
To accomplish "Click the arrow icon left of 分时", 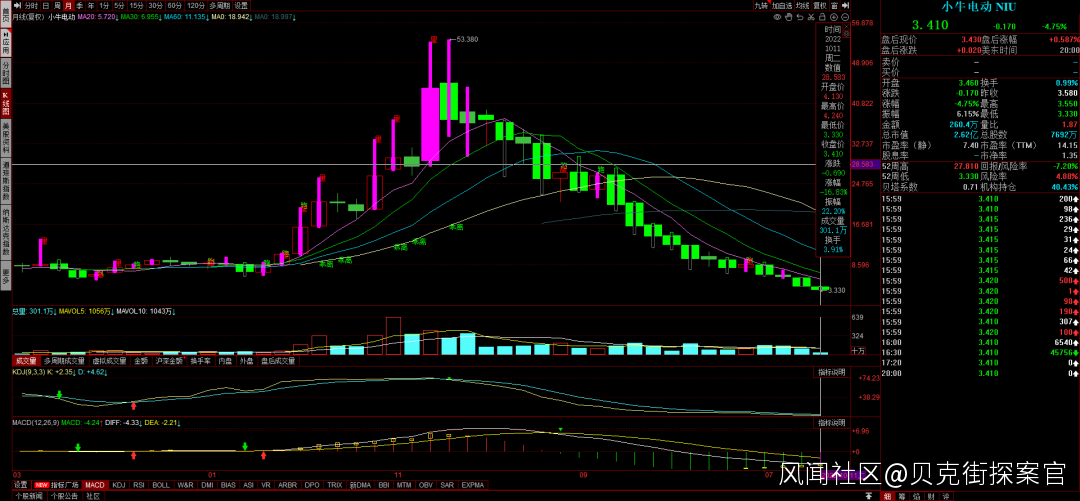I will tap(19, 5).
